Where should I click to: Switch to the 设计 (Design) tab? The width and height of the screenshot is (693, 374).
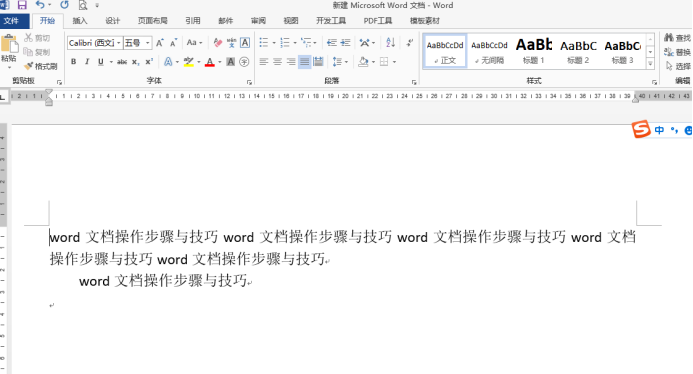coord(112,21)
